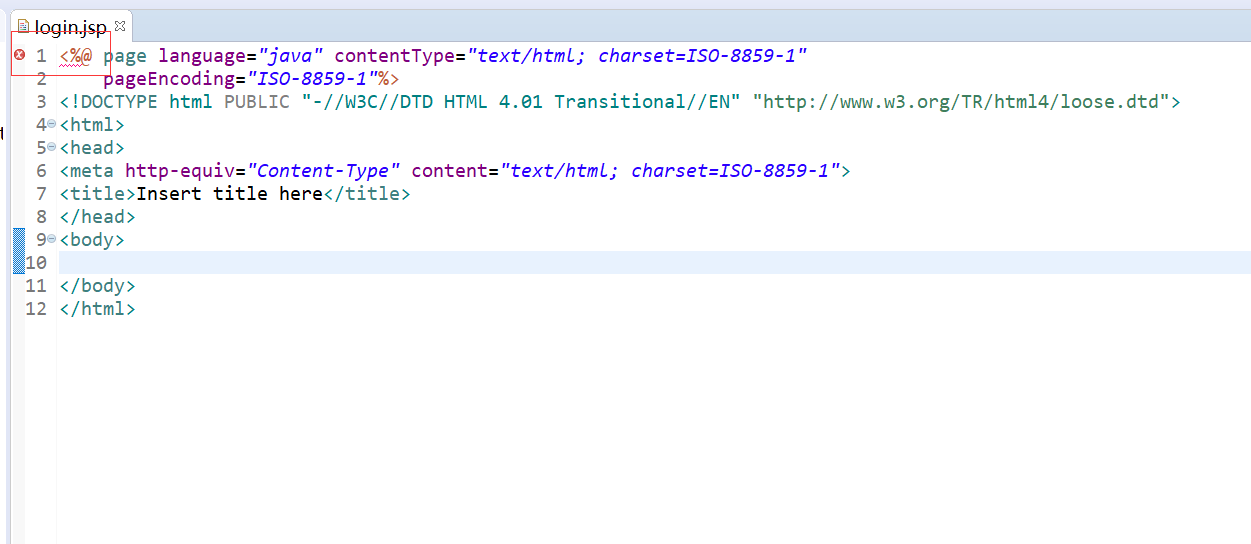1251x544 pixels.
Task: Click the "java" attribute value
Action: [x=290, y=56]
